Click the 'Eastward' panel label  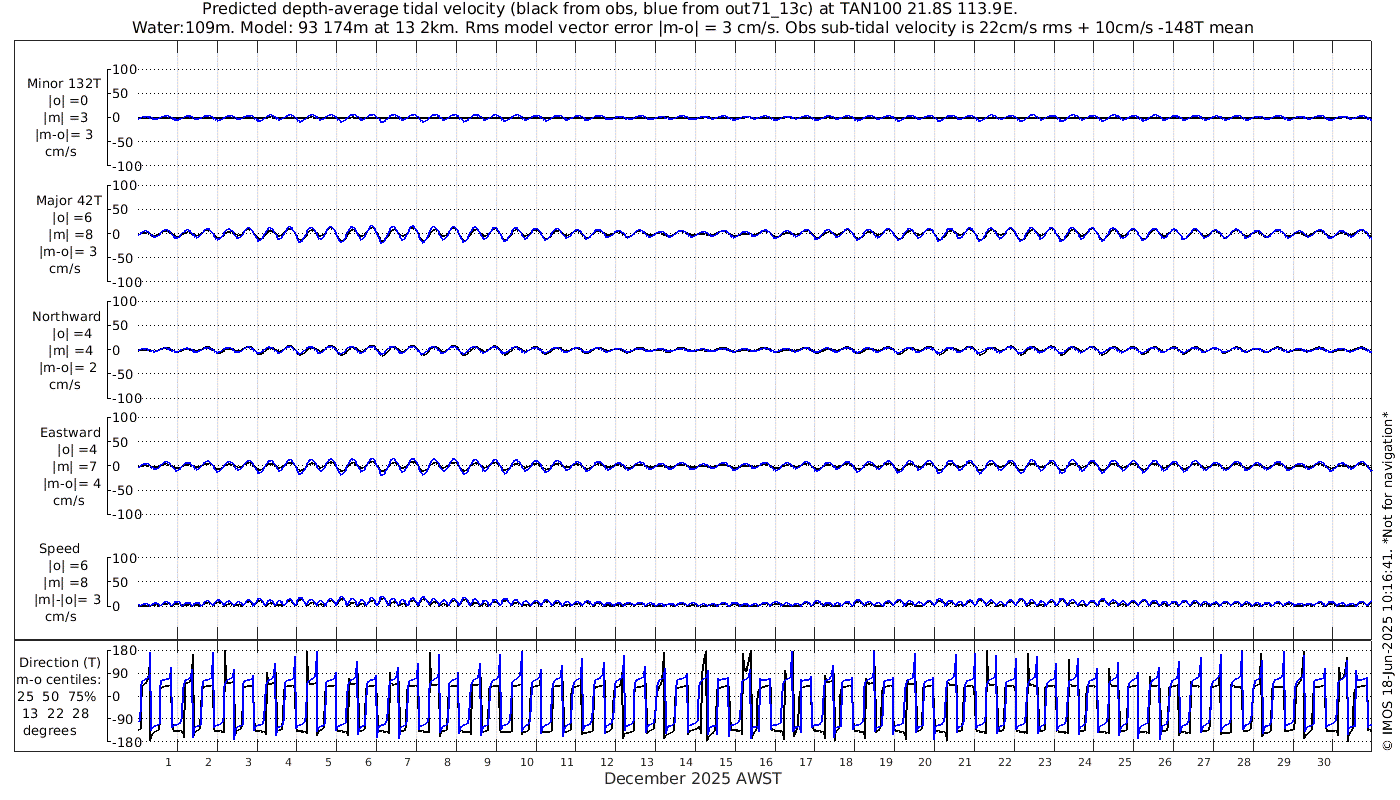click(x=70, y=432)
